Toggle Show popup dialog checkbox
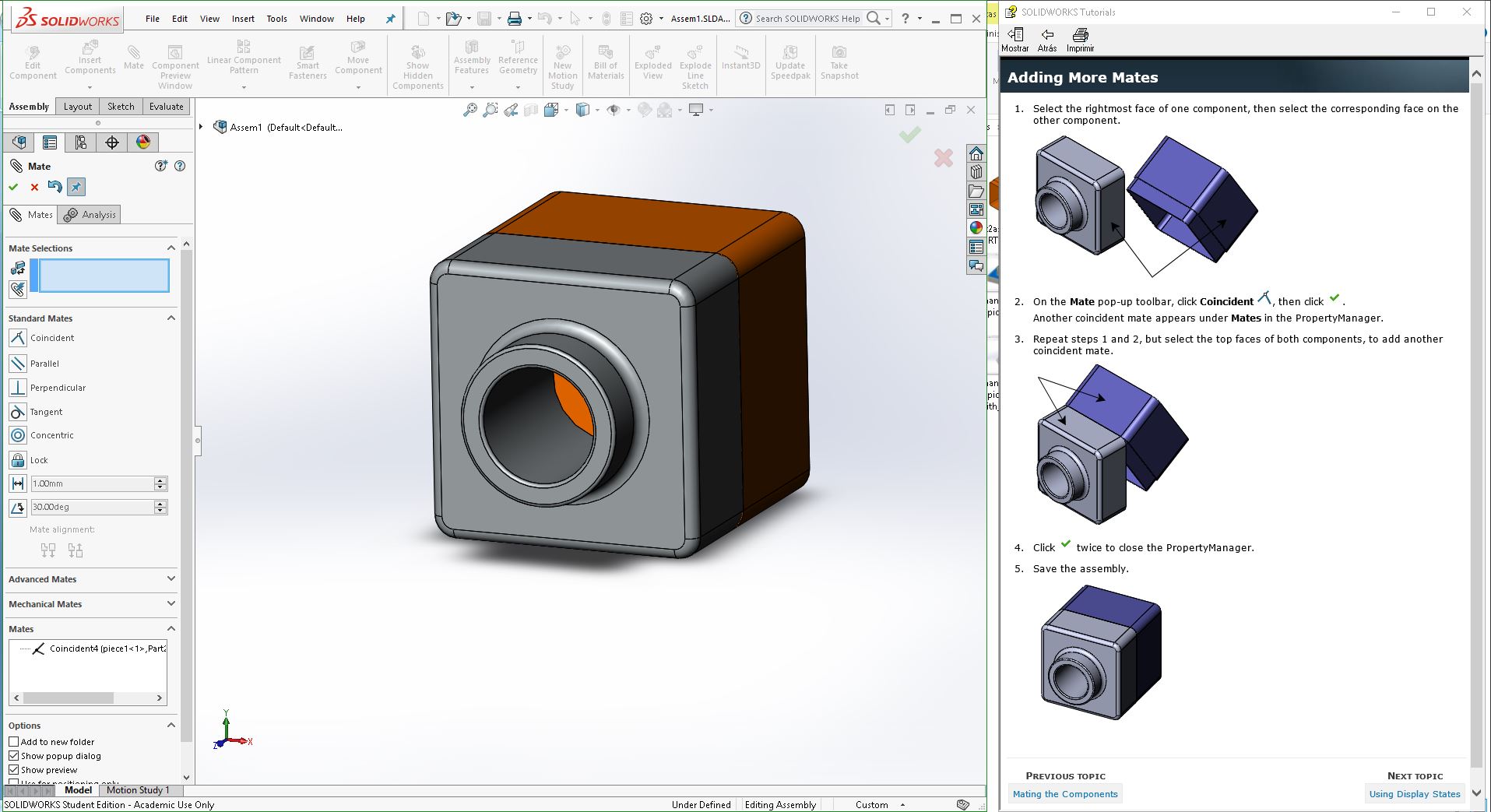The width and height of the screenshot is (1491, 812). (x=14, y=756)
